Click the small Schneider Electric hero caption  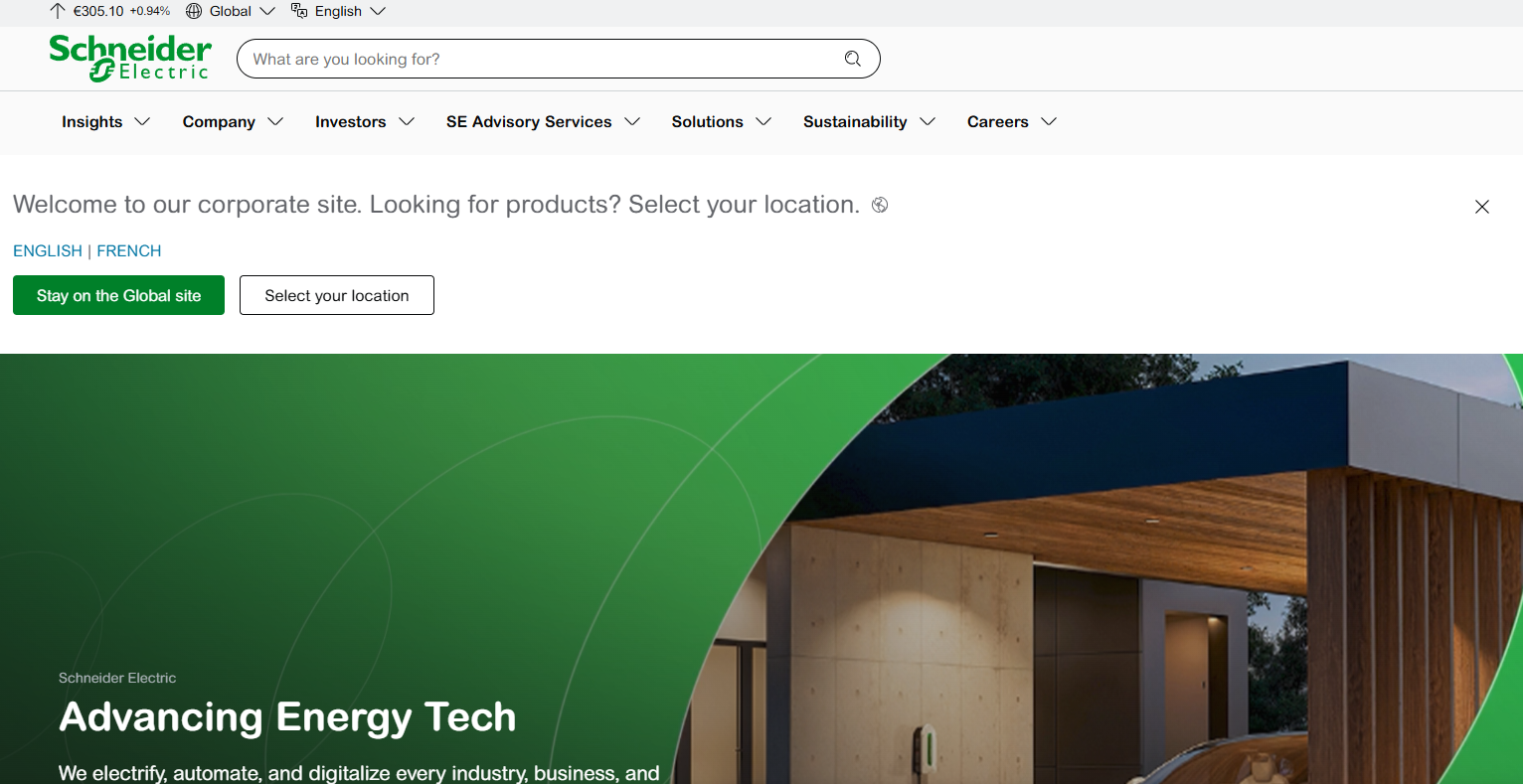click(x=117, y=678)
